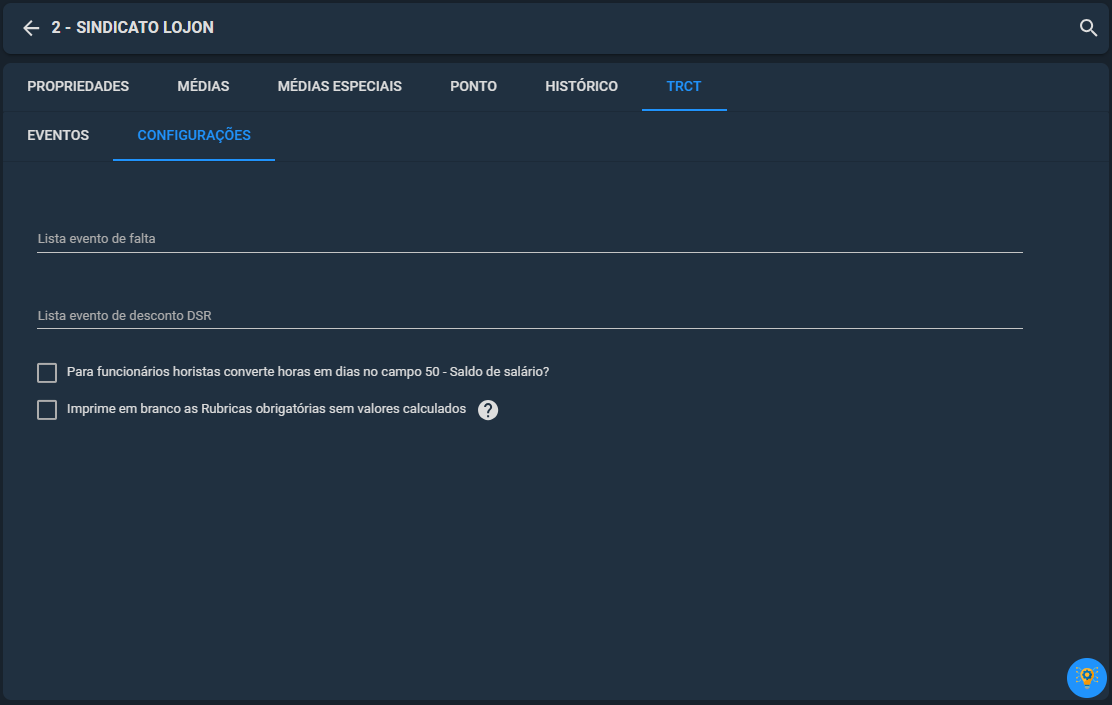The height and width of the screenshot is (705, 1112).
Task: Click the 2 - SINDICATO LOJON title
Action: coord(133,28)
